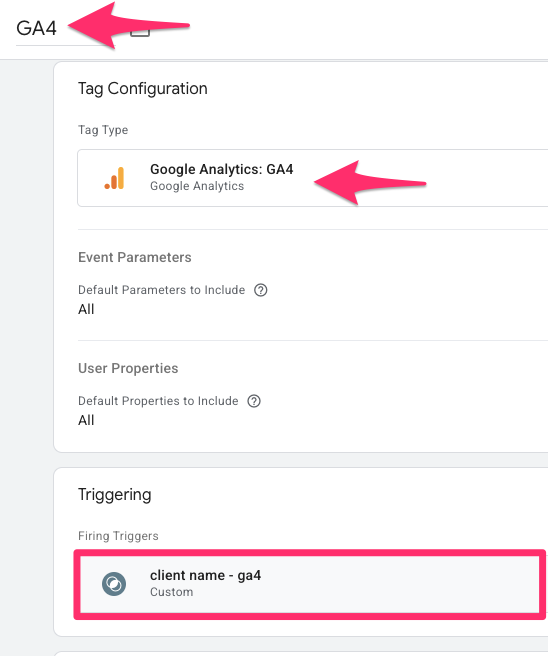The image size is (548, 656).
Task: Click the Custom subtitle under the trigger name
Action: 172,592
